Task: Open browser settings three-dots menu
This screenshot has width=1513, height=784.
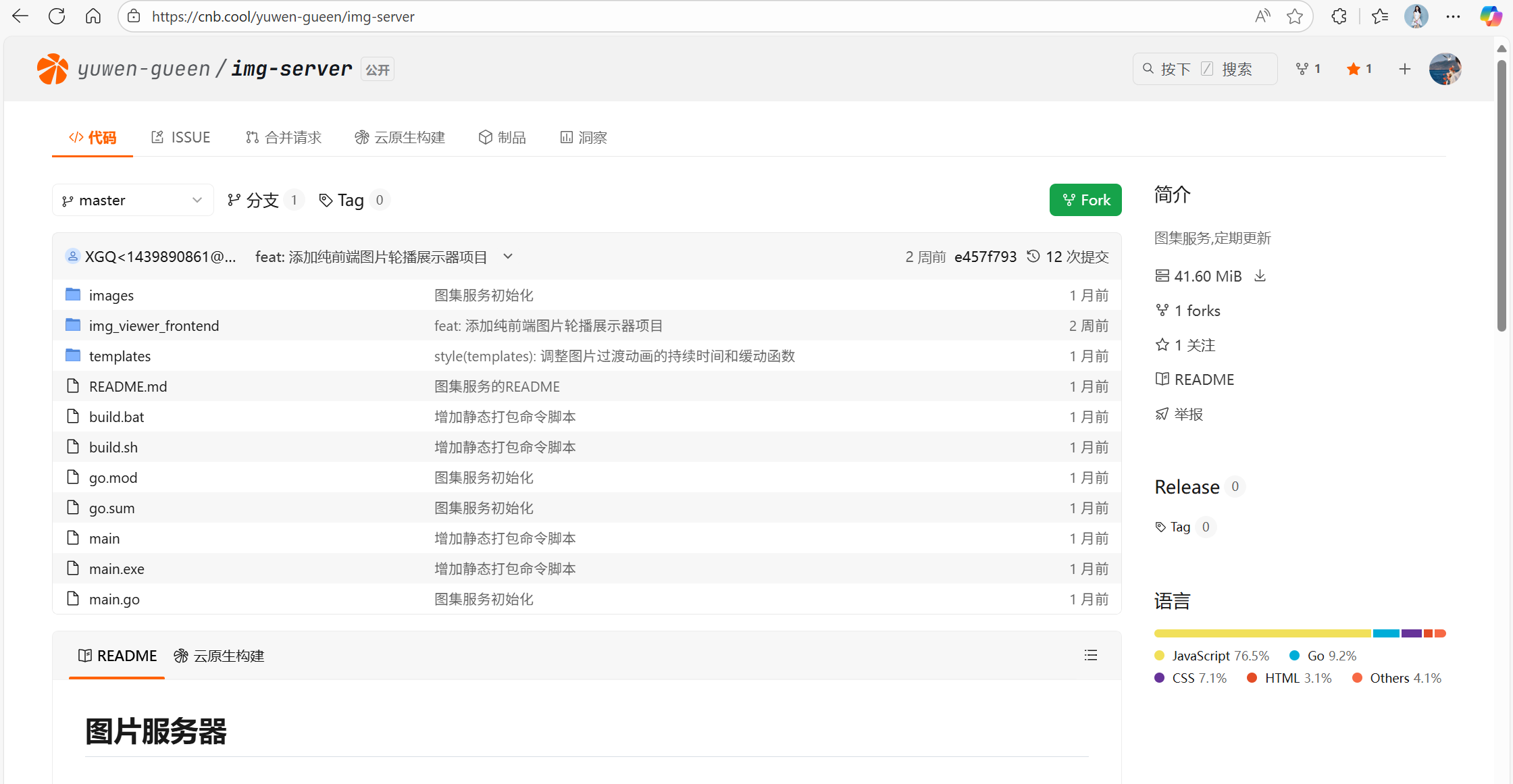Action: pos(1453,16)
